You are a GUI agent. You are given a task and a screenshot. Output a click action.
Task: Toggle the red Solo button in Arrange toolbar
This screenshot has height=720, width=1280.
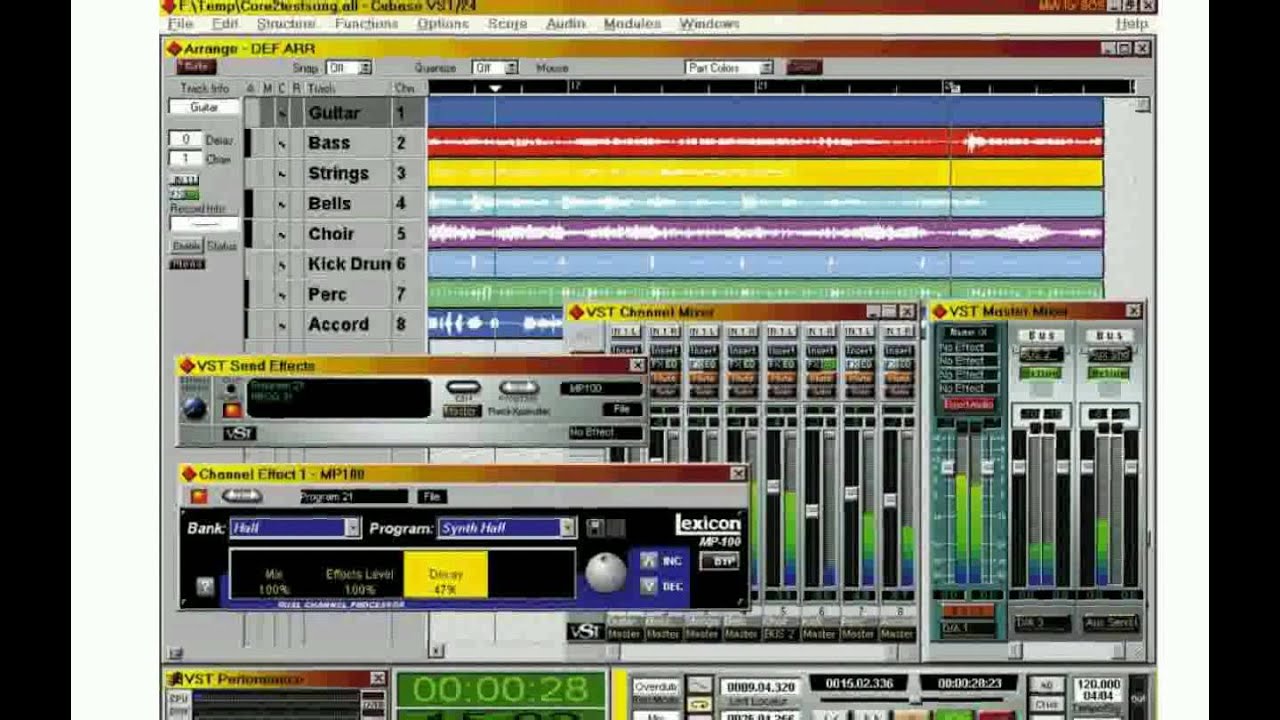[x=196, y=67]
